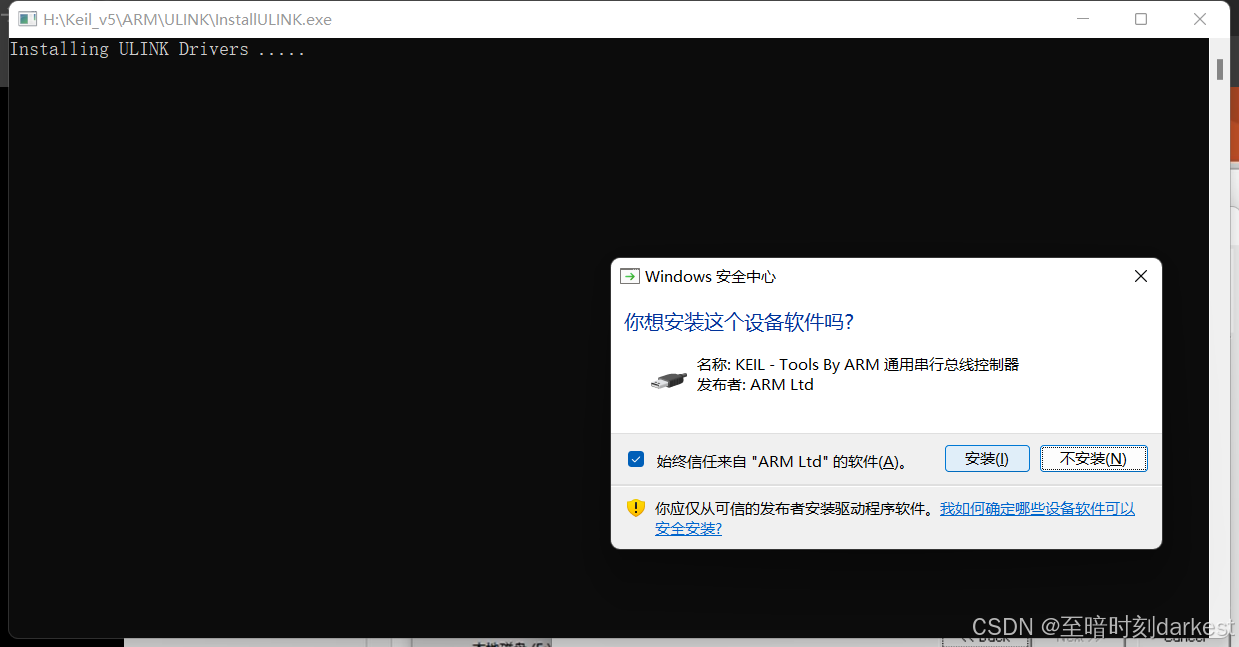Click the USB device icon in dialog
1239x647 pixels.
coord(669,380)
